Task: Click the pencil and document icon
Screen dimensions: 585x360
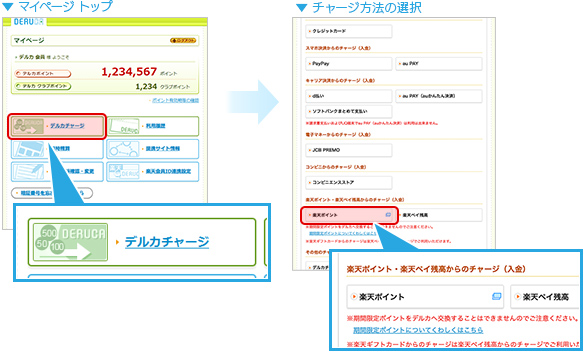Action: 28,172
